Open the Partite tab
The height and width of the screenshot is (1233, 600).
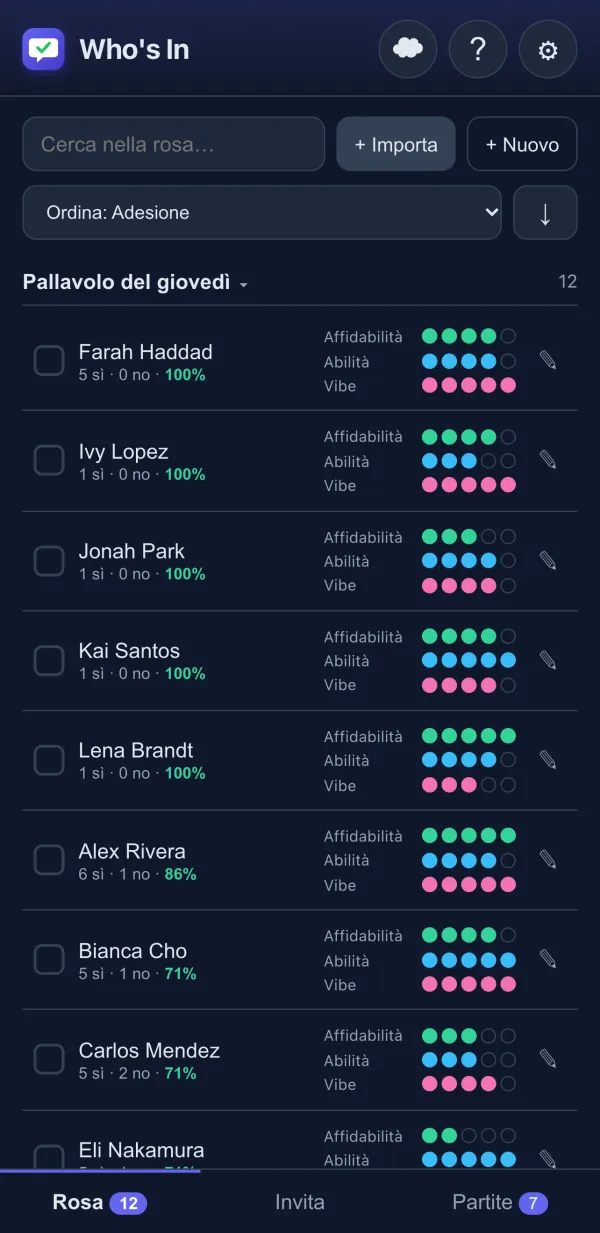500,1202
